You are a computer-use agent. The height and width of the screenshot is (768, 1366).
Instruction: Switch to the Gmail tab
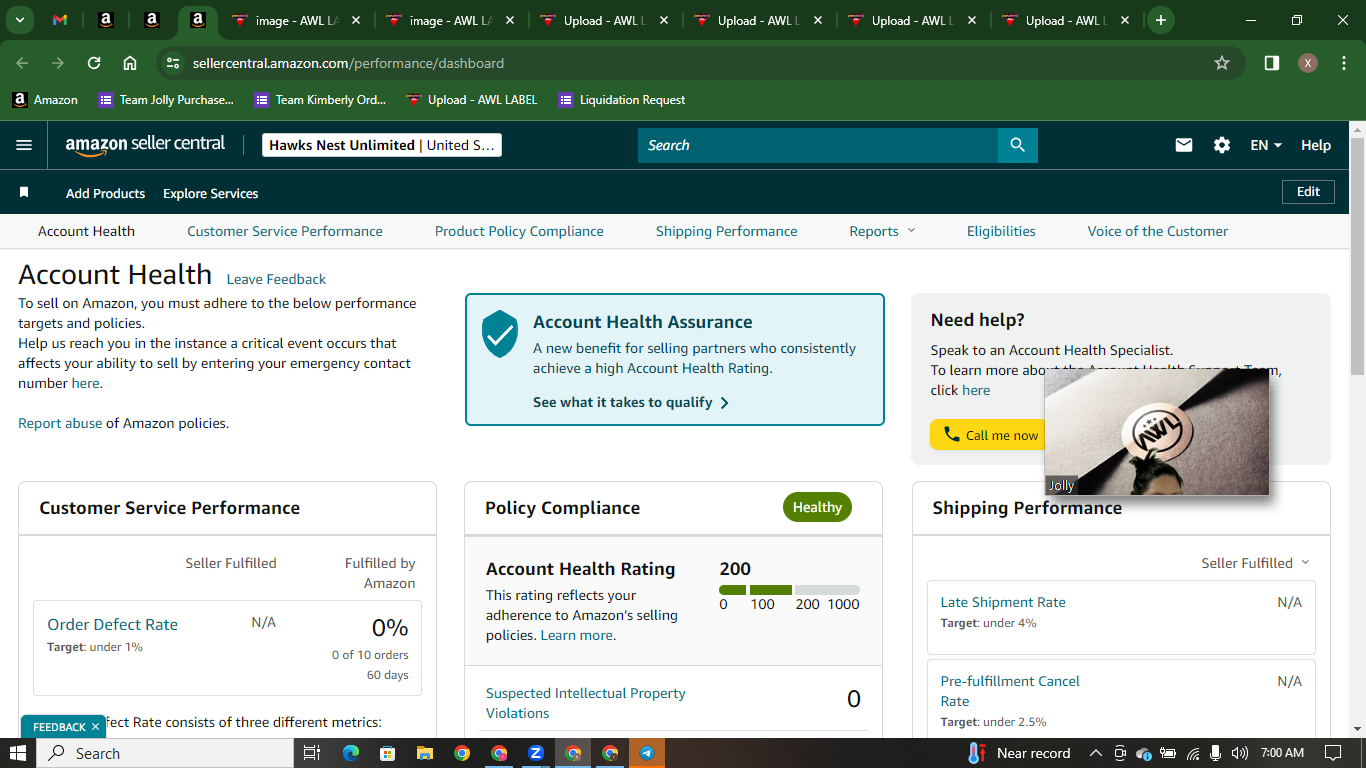click(x=60, y=20)
